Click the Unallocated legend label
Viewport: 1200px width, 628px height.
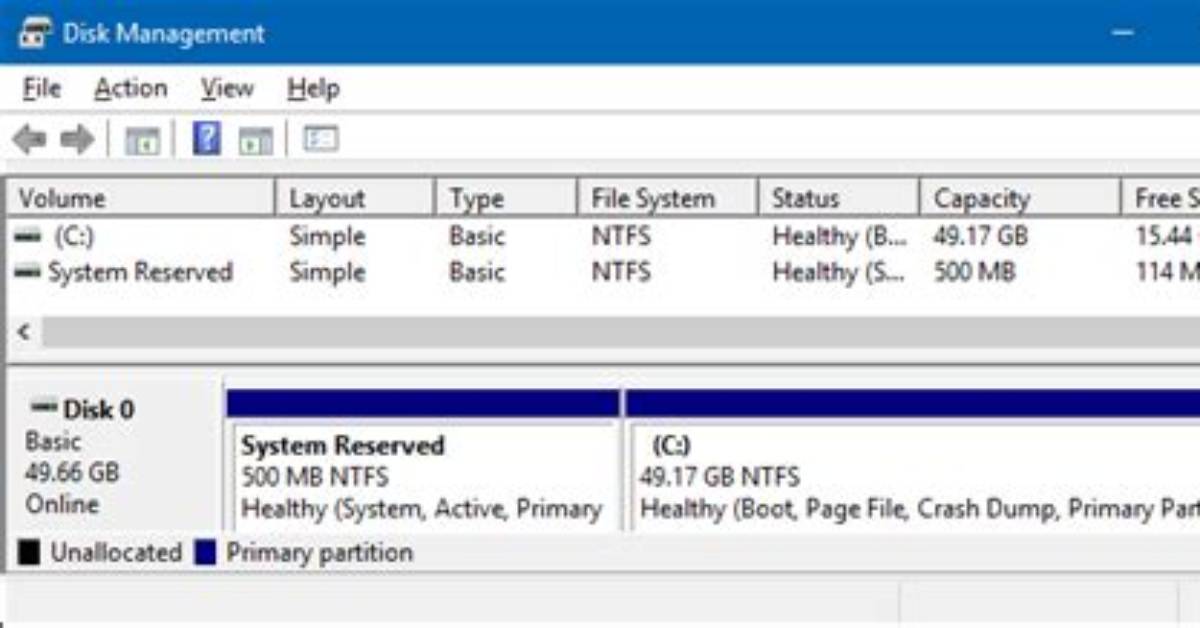[x=116, y=553]
